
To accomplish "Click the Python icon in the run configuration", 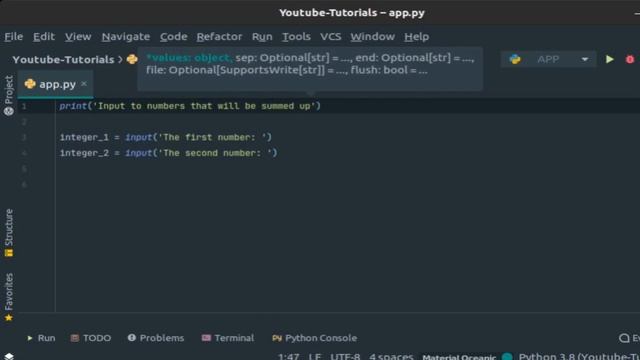I will (515, 59).
